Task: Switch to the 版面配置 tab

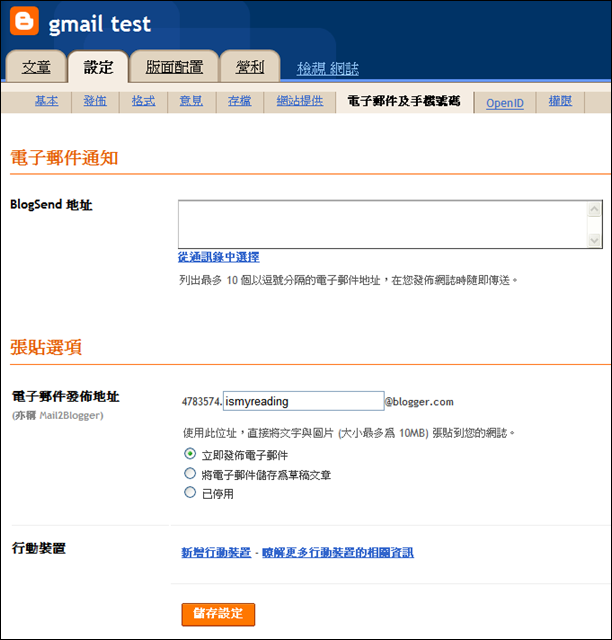Action: point(174,67)
